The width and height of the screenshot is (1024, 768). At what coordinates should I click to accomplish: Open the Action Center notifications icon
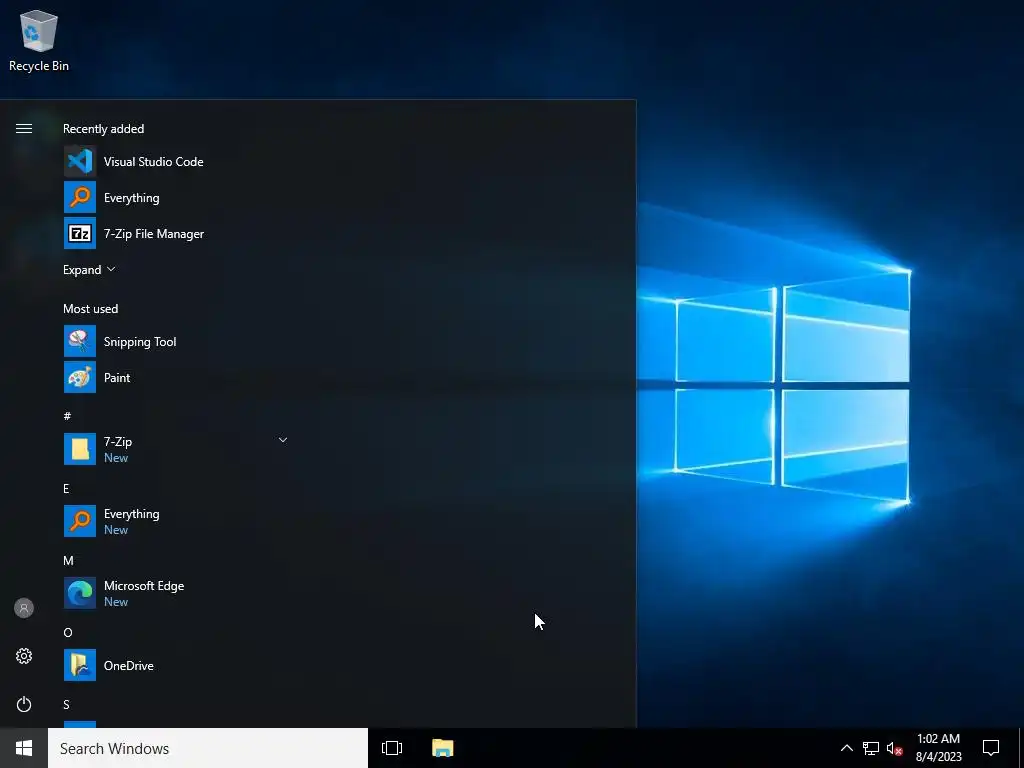(991, 748)
